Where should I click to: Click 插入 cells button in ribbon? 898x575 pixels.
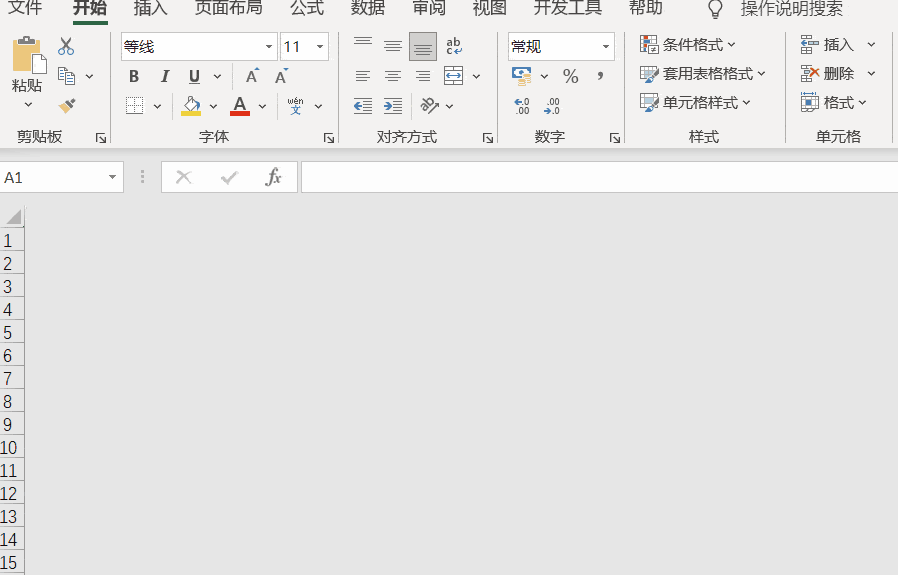tap(827, 45)
